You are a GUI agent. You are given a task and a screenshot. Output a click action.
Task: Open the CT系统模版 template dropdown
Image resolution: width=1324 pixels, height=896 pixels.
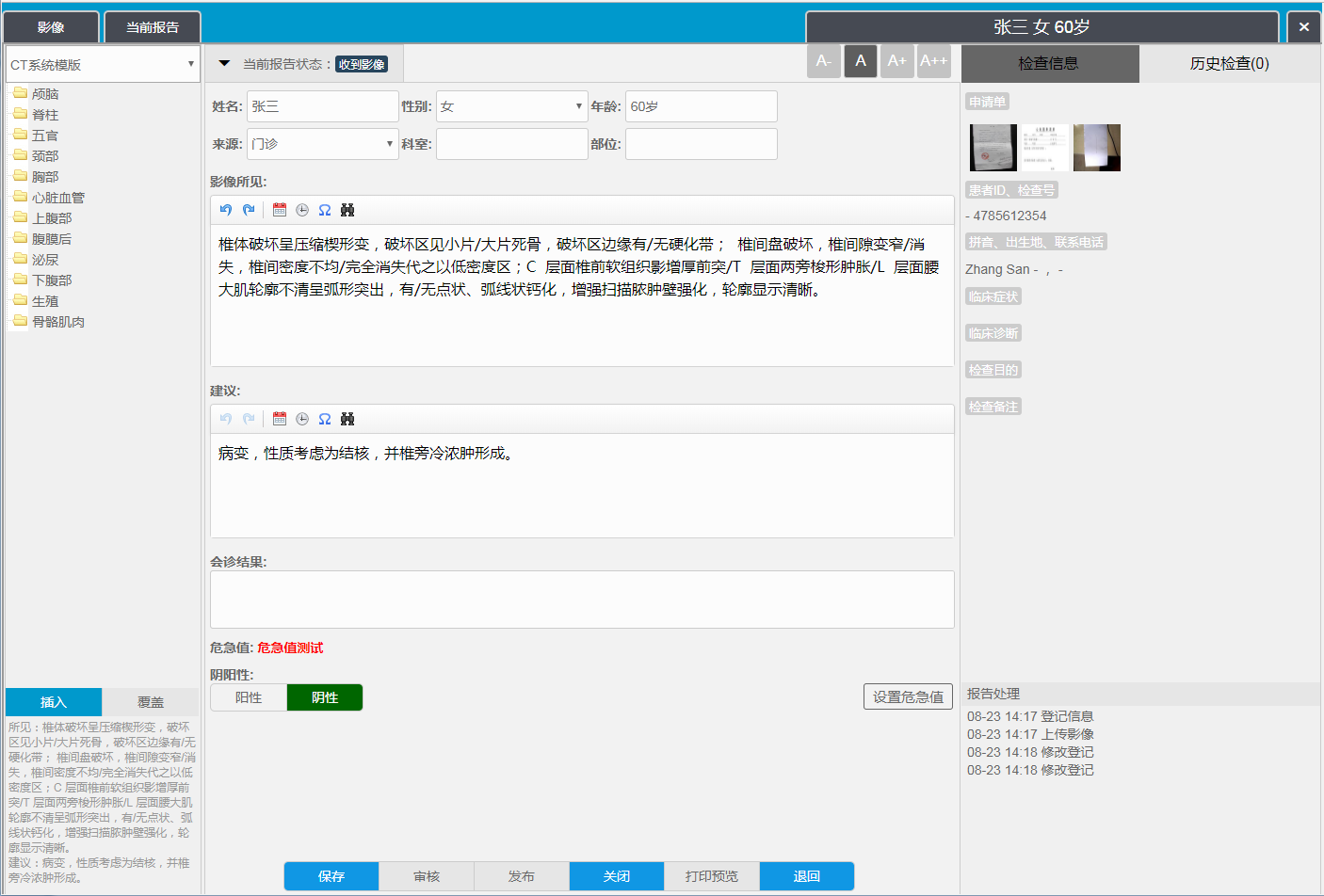click(x=103, y=64)
